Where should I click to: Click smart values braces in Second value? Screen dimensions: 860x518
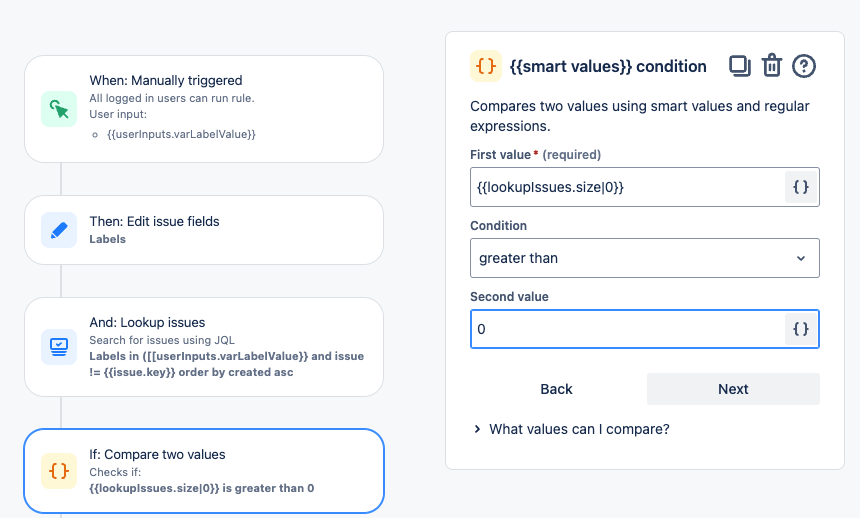tap(801, 329)
